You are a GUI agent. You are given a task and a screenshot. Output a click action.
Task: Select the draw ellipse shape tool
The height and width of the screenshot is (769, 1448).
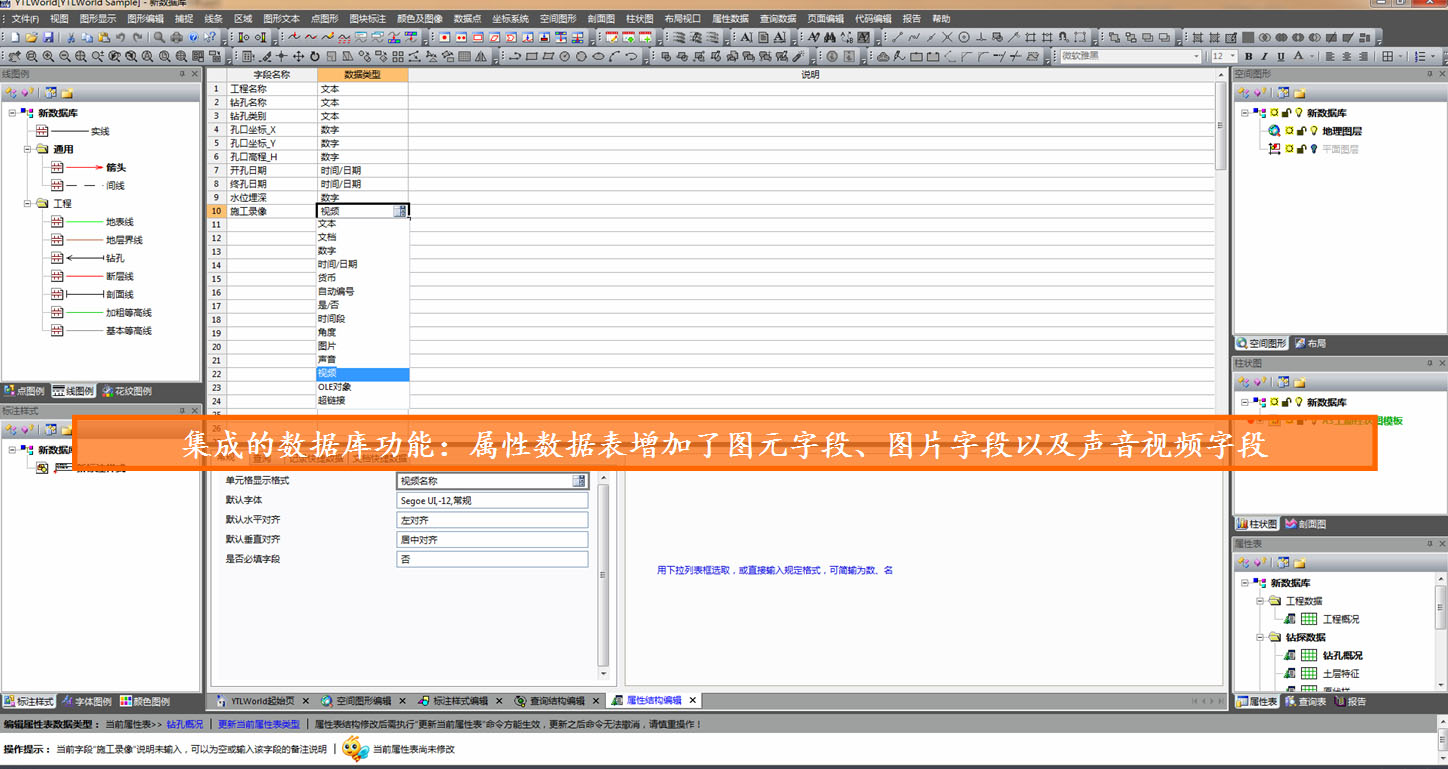(598, 57)
